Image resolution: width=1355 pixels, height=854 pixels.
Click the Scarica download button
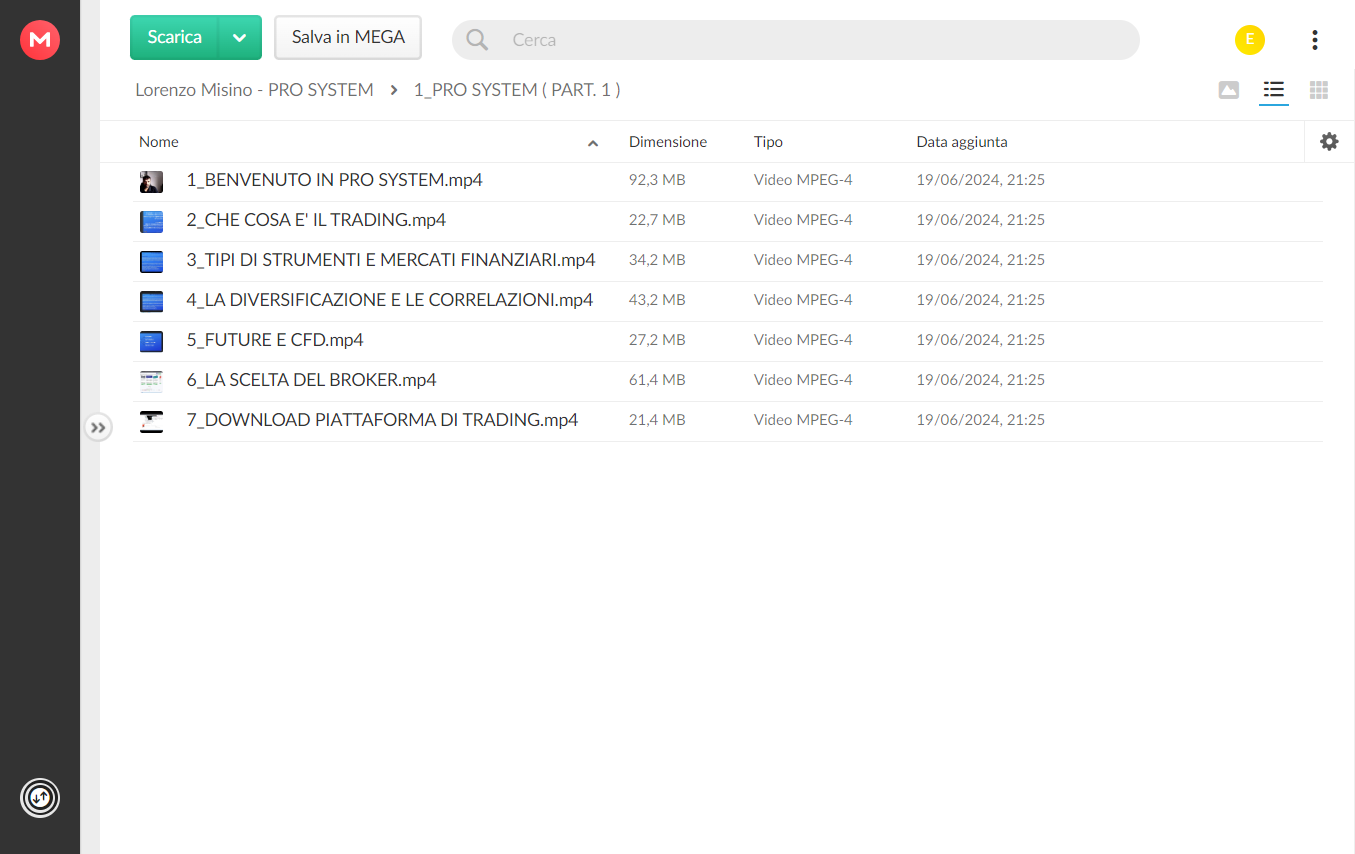175,38
